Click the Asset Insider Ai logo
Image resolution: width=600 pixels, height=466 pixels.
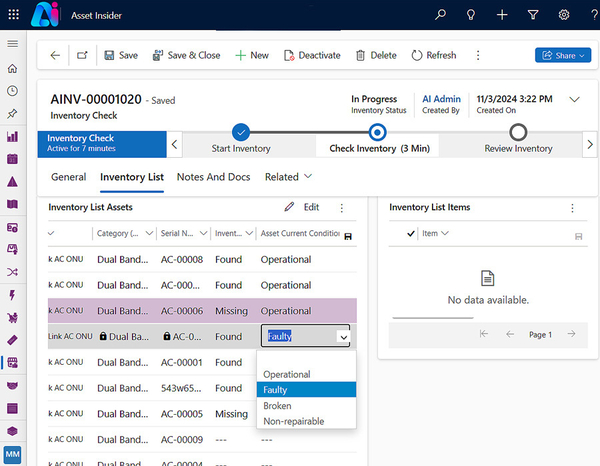[x=45, y=15]
